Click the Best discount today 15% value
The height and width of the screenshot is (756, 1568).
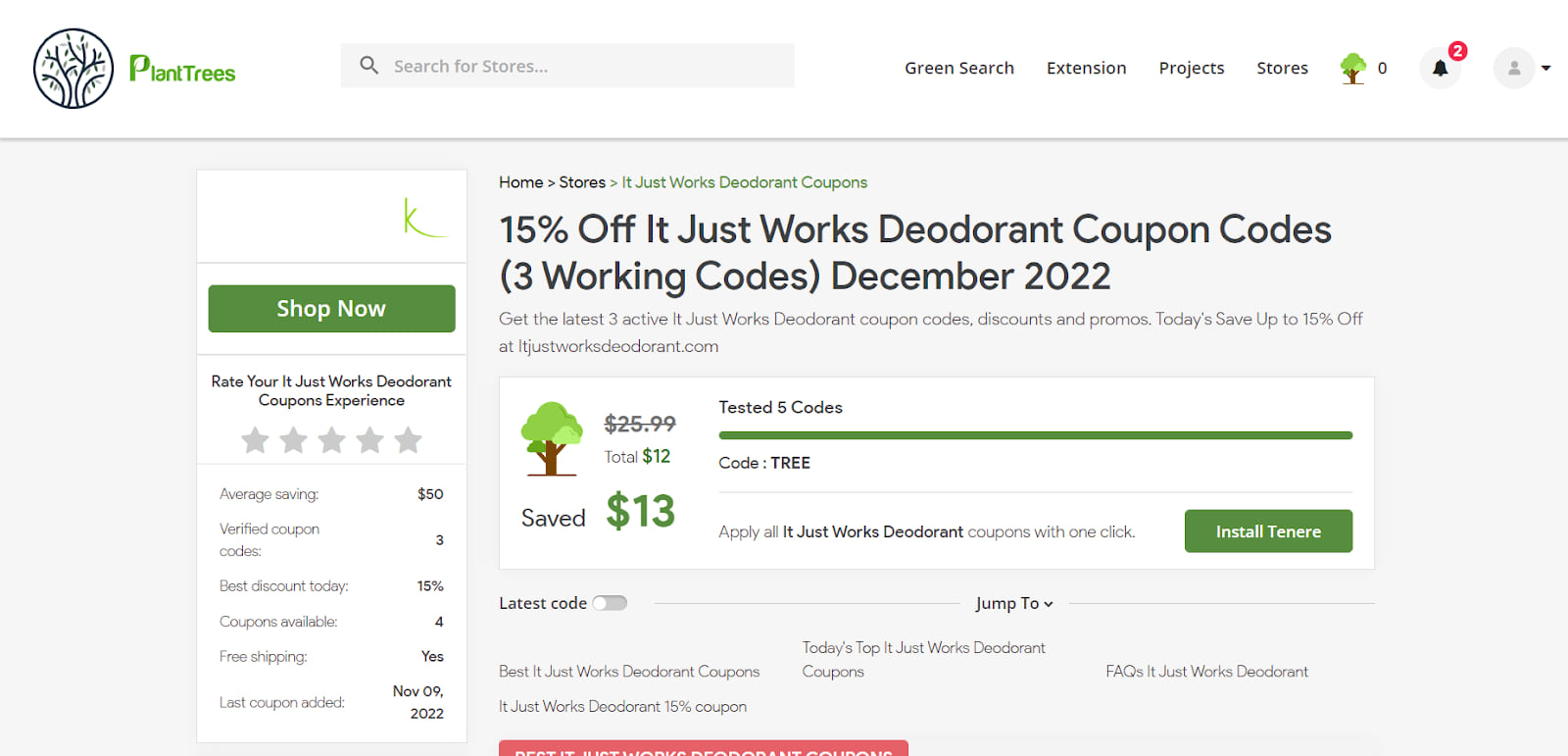click(x=430, y=586)
